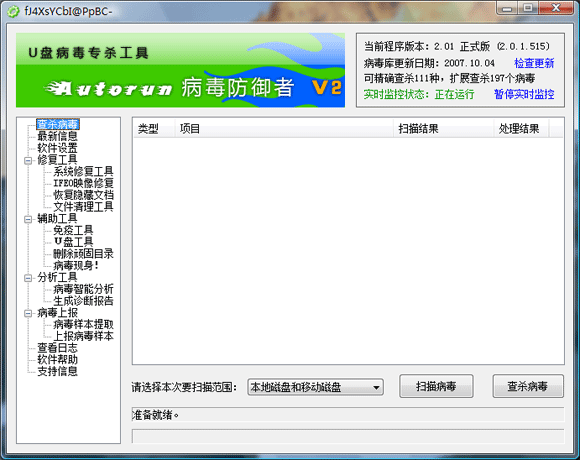The width and height of the screenshot is (580, 460).
Task: Click the 实时监控状态: 正在运行 text
Action: click(419, 94)
